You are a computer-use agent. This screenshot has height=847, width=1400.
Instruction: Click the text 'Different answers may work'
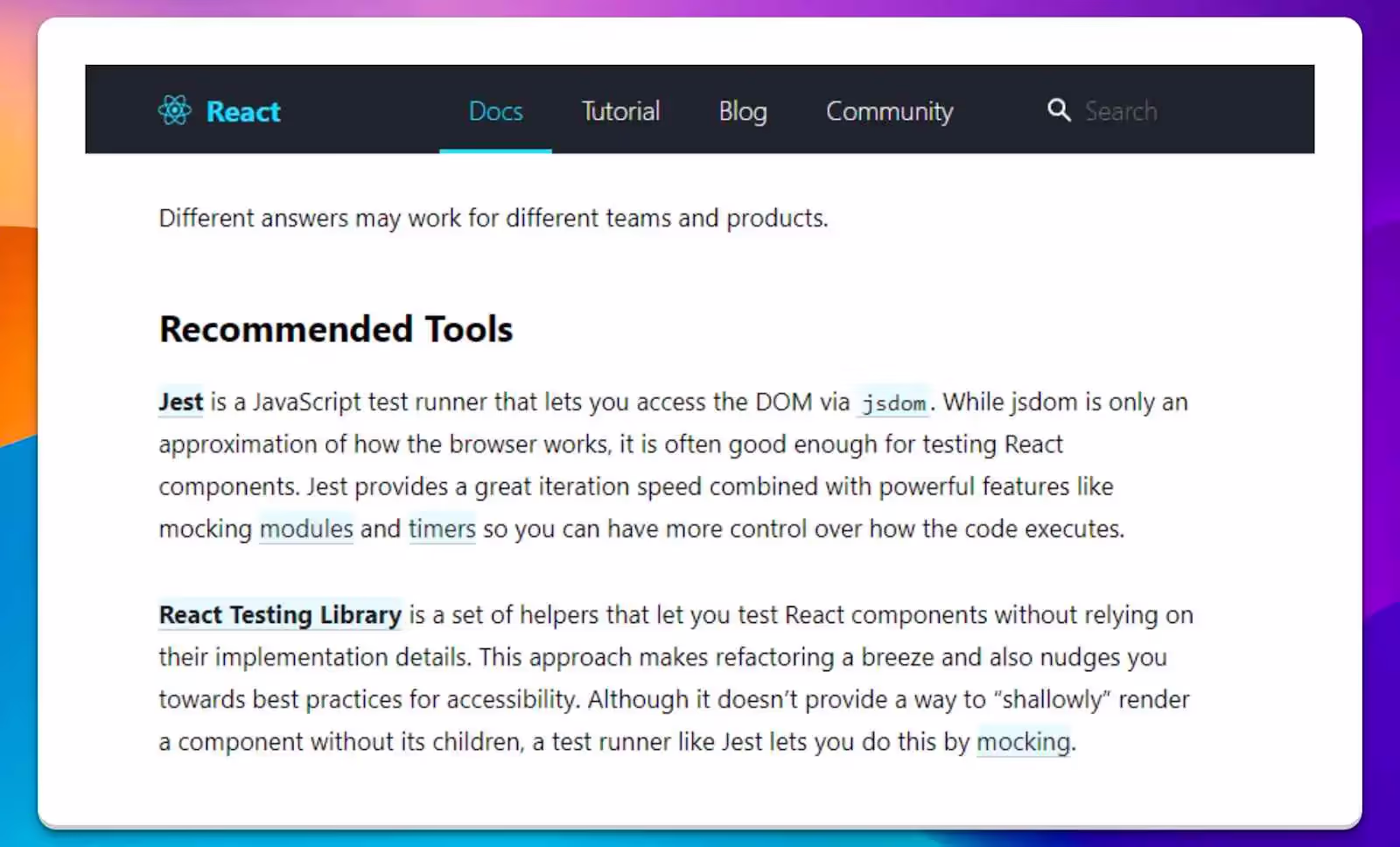click(x=310, y=218)
